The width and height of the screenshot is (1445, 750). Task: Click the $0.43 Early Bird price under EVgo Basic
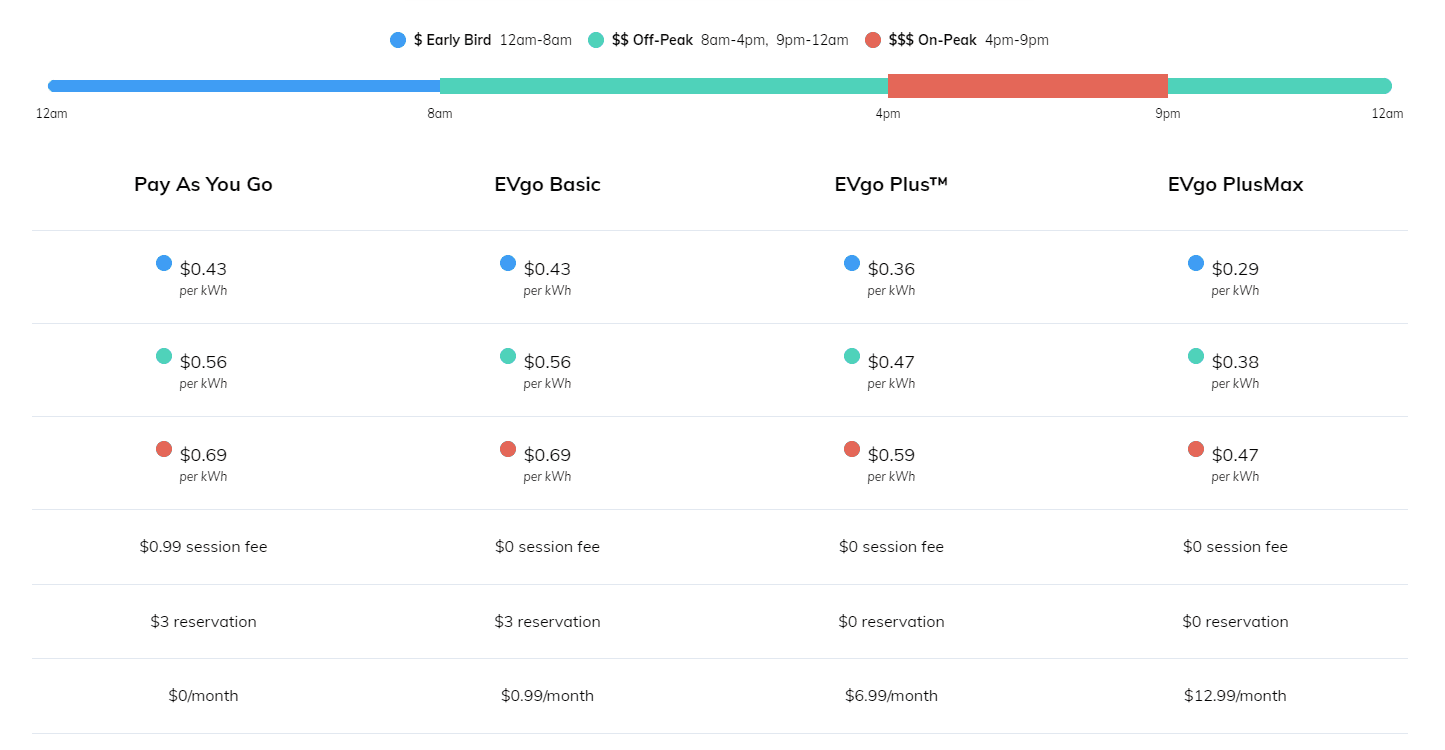547,269
